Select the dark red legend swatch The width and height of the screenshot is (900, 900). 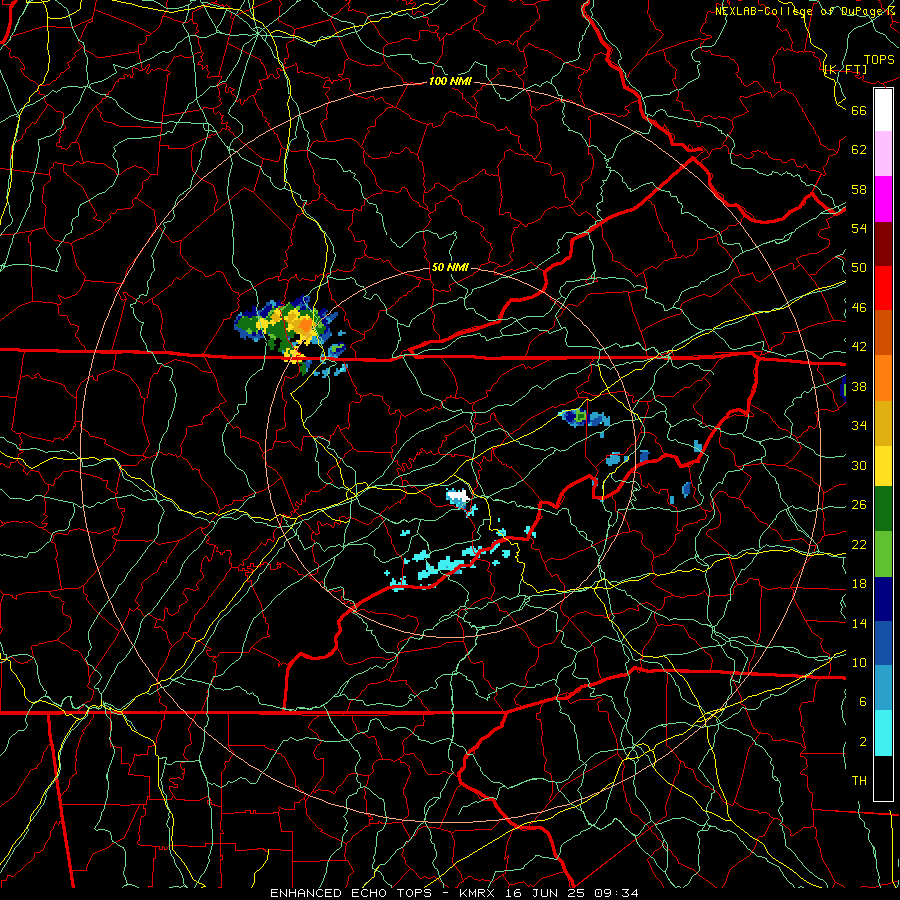883,243
